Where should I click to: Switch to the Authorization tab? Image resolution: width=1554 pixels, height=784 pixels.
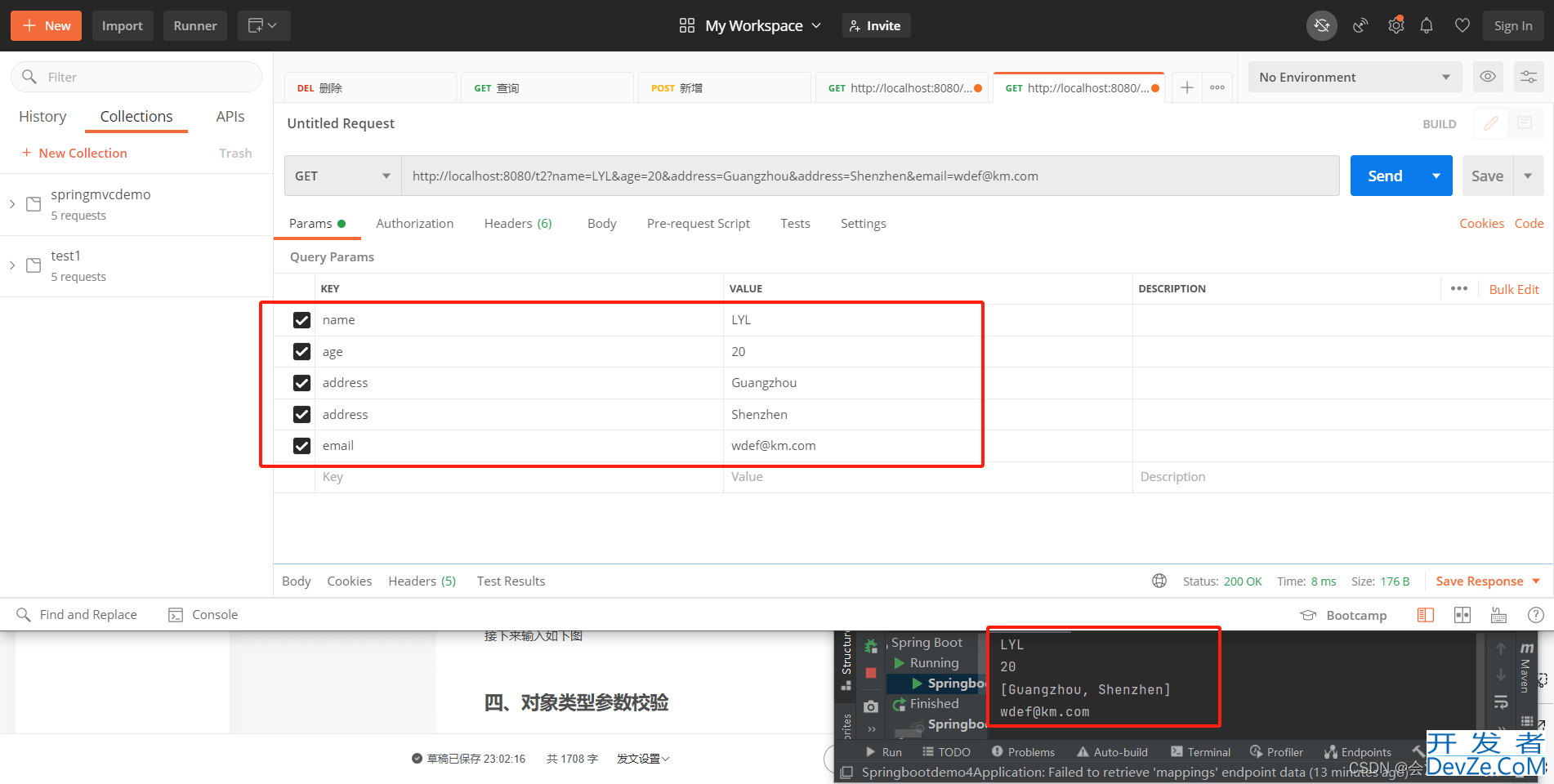(414, 224)
